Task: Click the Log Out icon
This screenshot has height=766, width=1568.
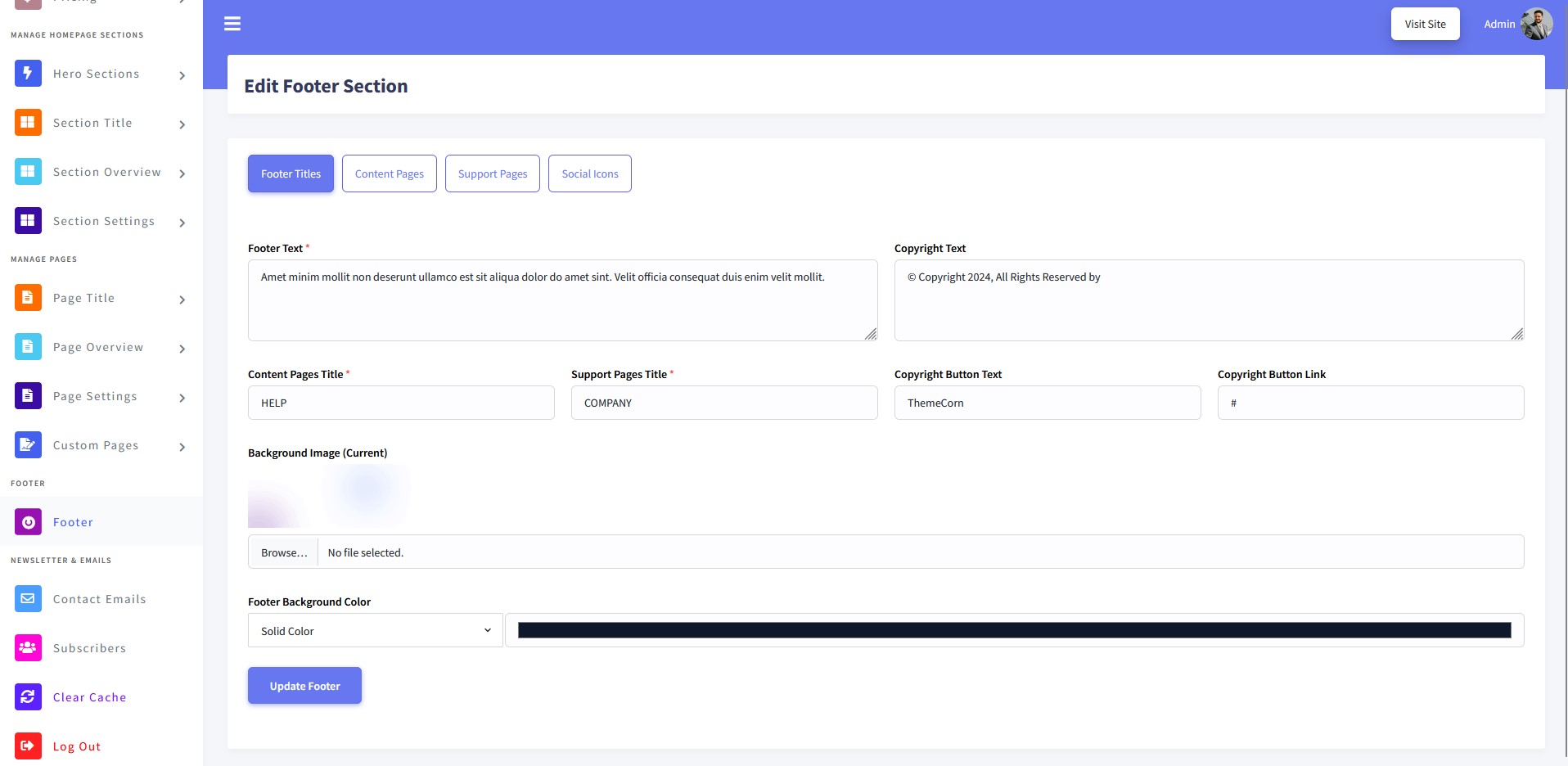Action: click(x=28, y=746)
